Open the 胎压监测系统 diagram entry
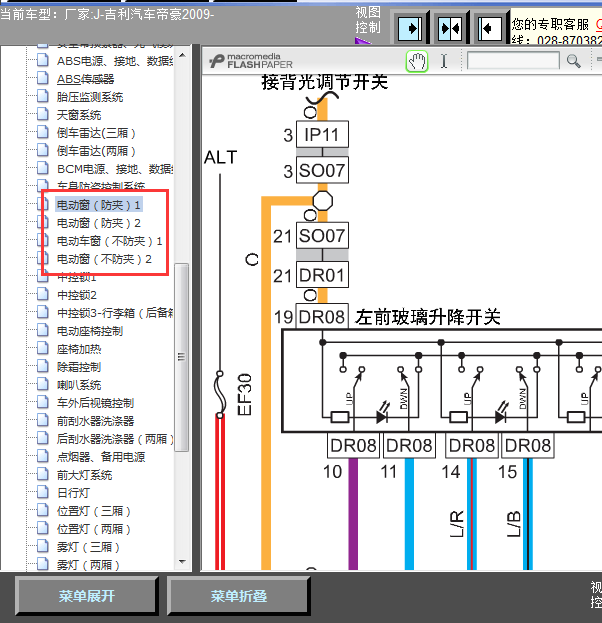The width and height of the screenshot is (602, 623). (x=90, y=97)
